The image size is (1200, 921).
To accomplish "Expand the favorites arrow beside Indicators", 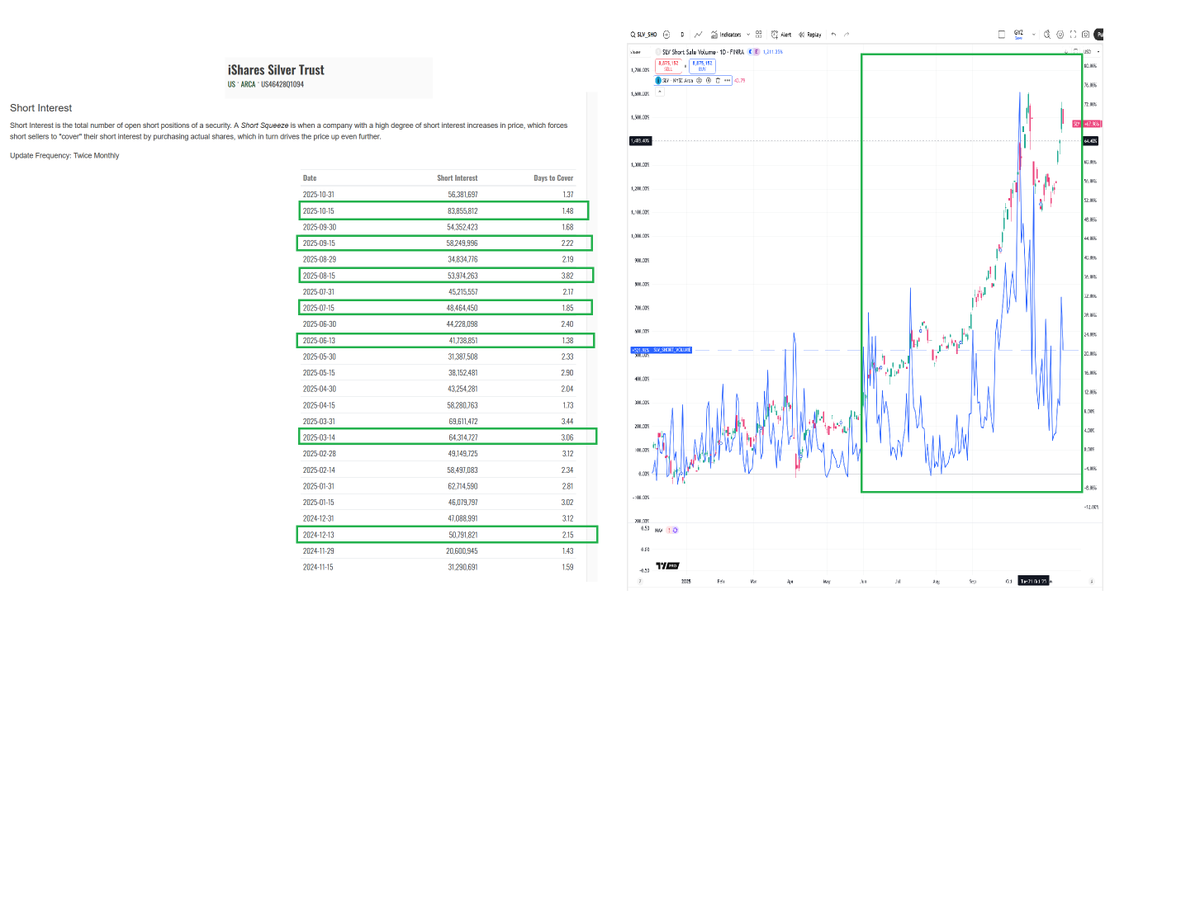I will pyautogui.click(x=748, y=34).
